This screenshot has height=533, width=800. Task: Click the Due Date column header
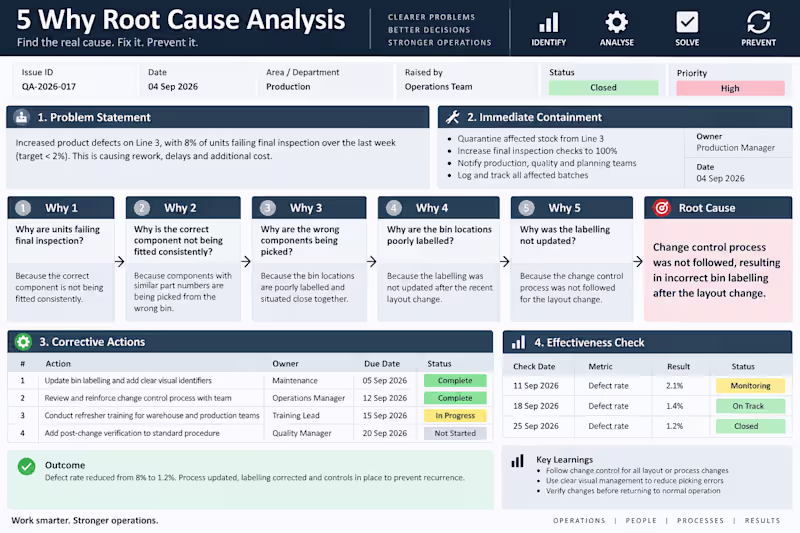coord(382,364)
